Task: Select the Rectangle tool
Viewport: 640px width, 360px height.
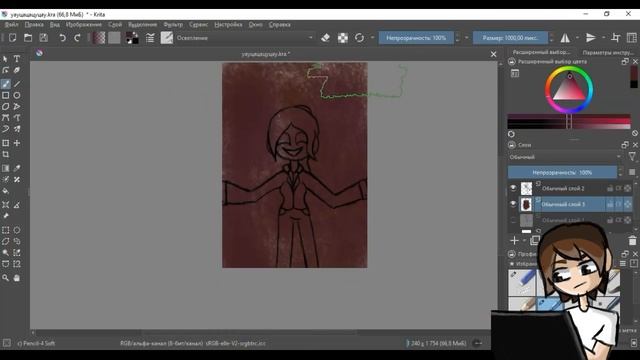Action: click(x=6, y=95)
